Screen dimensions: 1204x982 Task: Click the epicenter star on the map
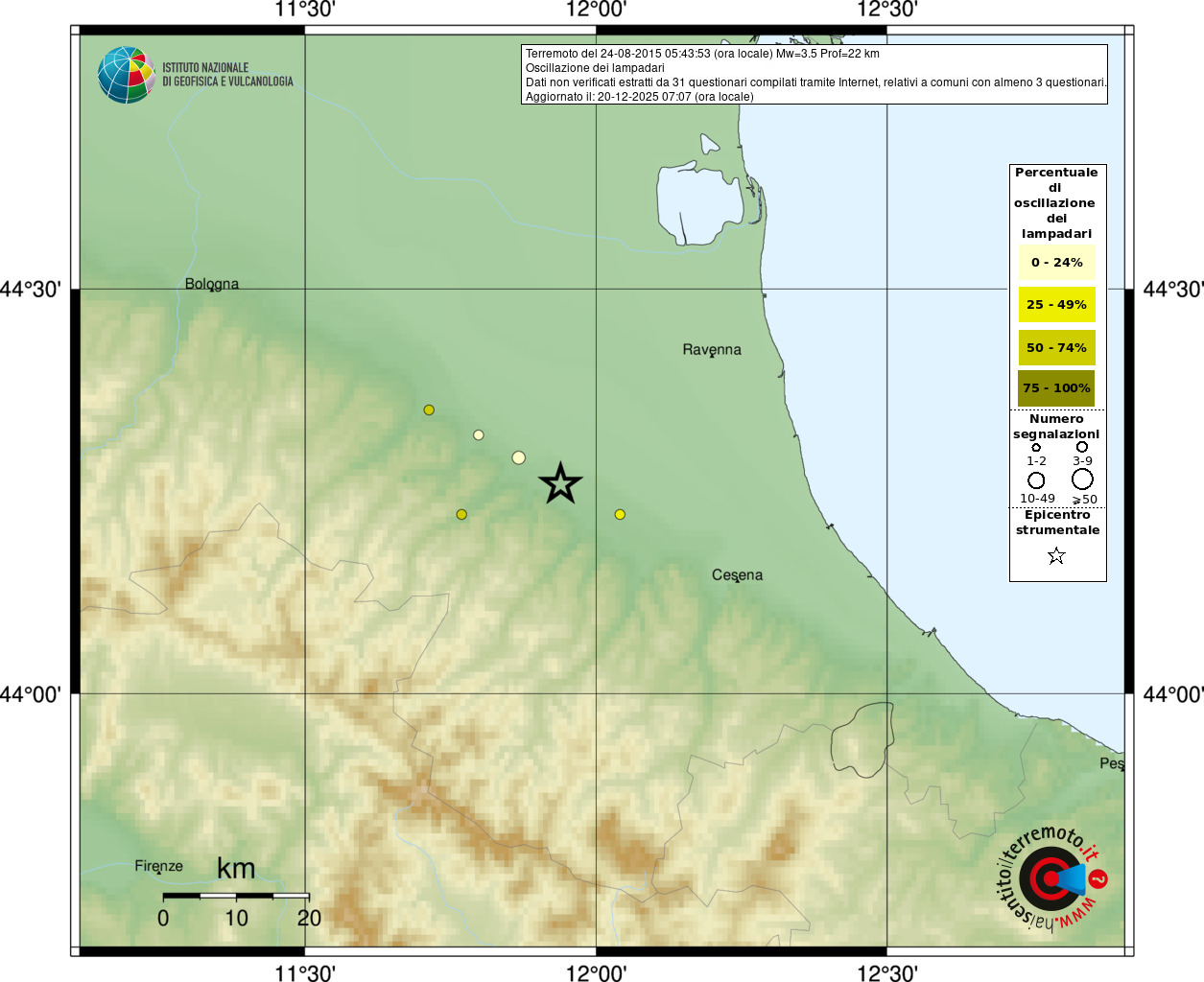(560, 482)
